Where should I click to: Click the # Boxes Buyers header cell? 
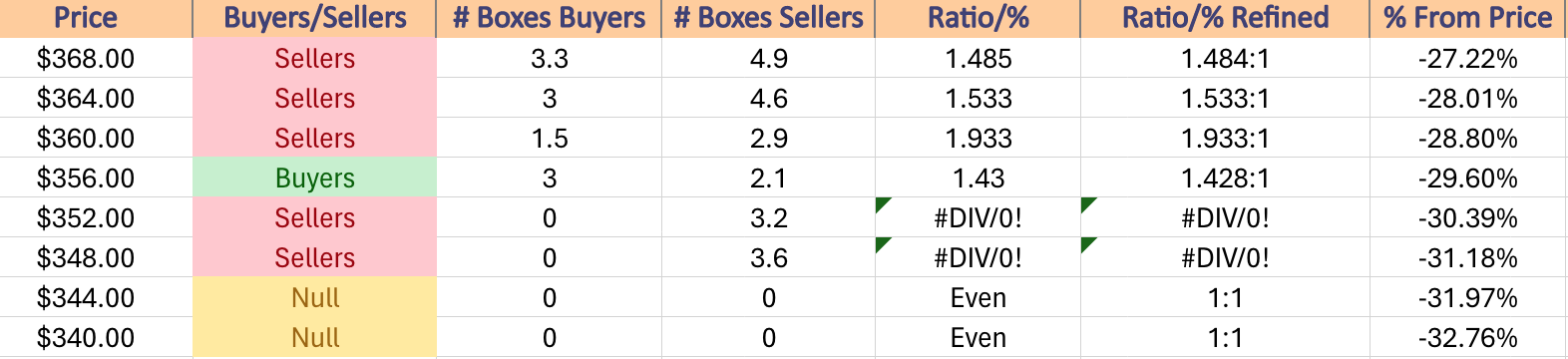click(549, 18)
